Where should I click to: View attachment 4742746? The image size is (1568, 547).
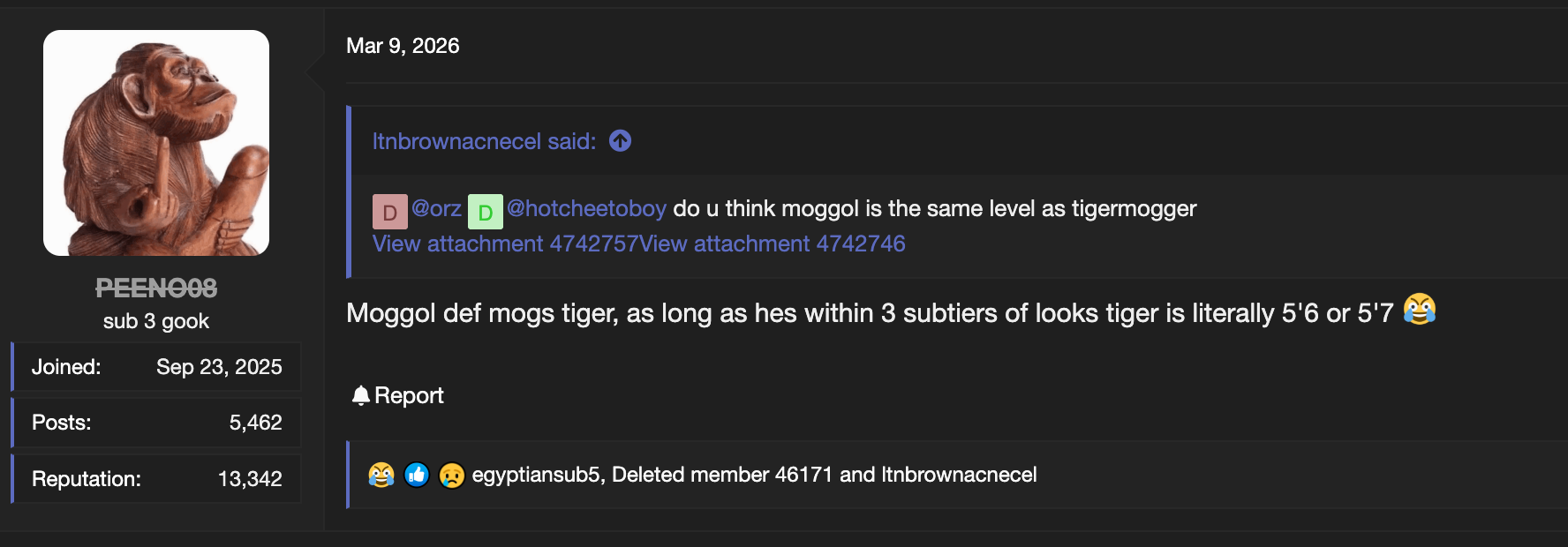(773, 244)
